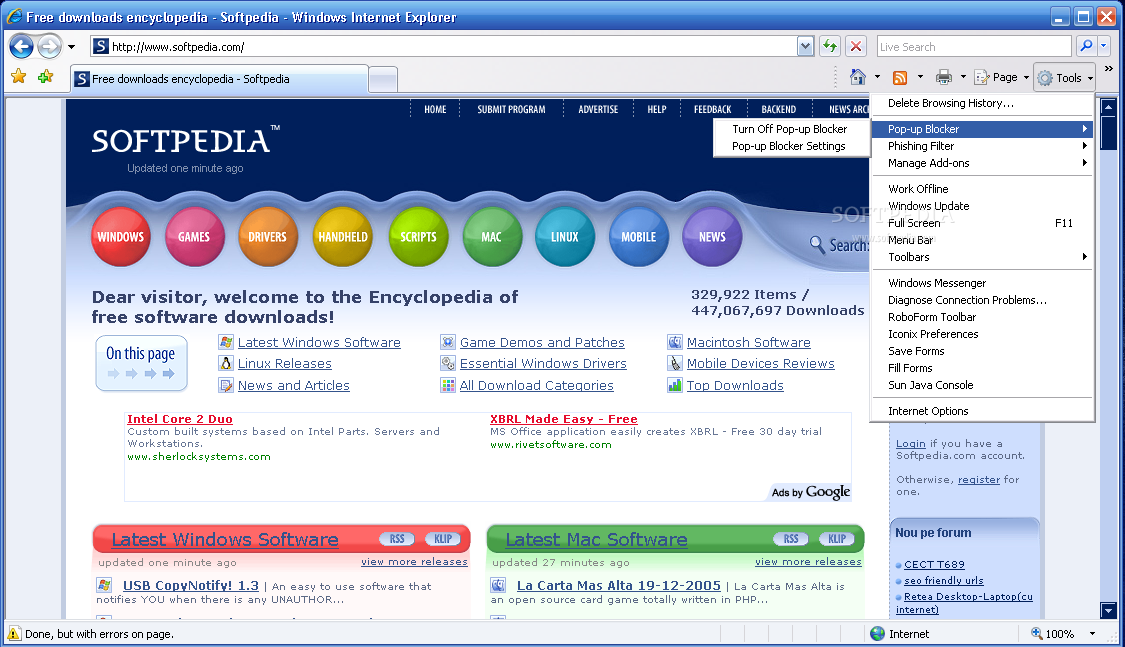Click the Live Search magnifier icon
1125x647 pixels.
point(1086,47)
